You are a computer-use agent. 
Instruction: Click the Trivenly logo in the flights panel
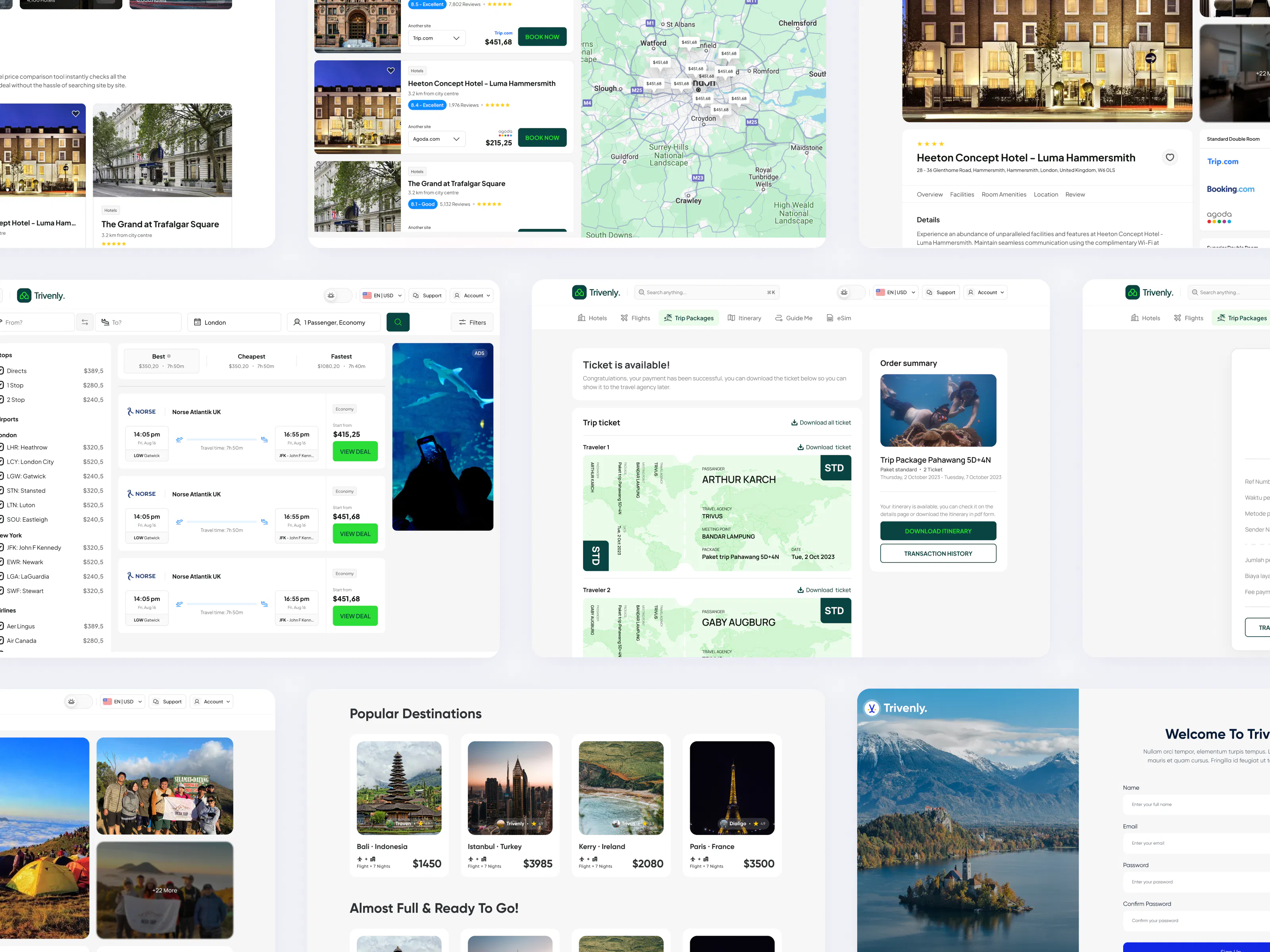41,296
